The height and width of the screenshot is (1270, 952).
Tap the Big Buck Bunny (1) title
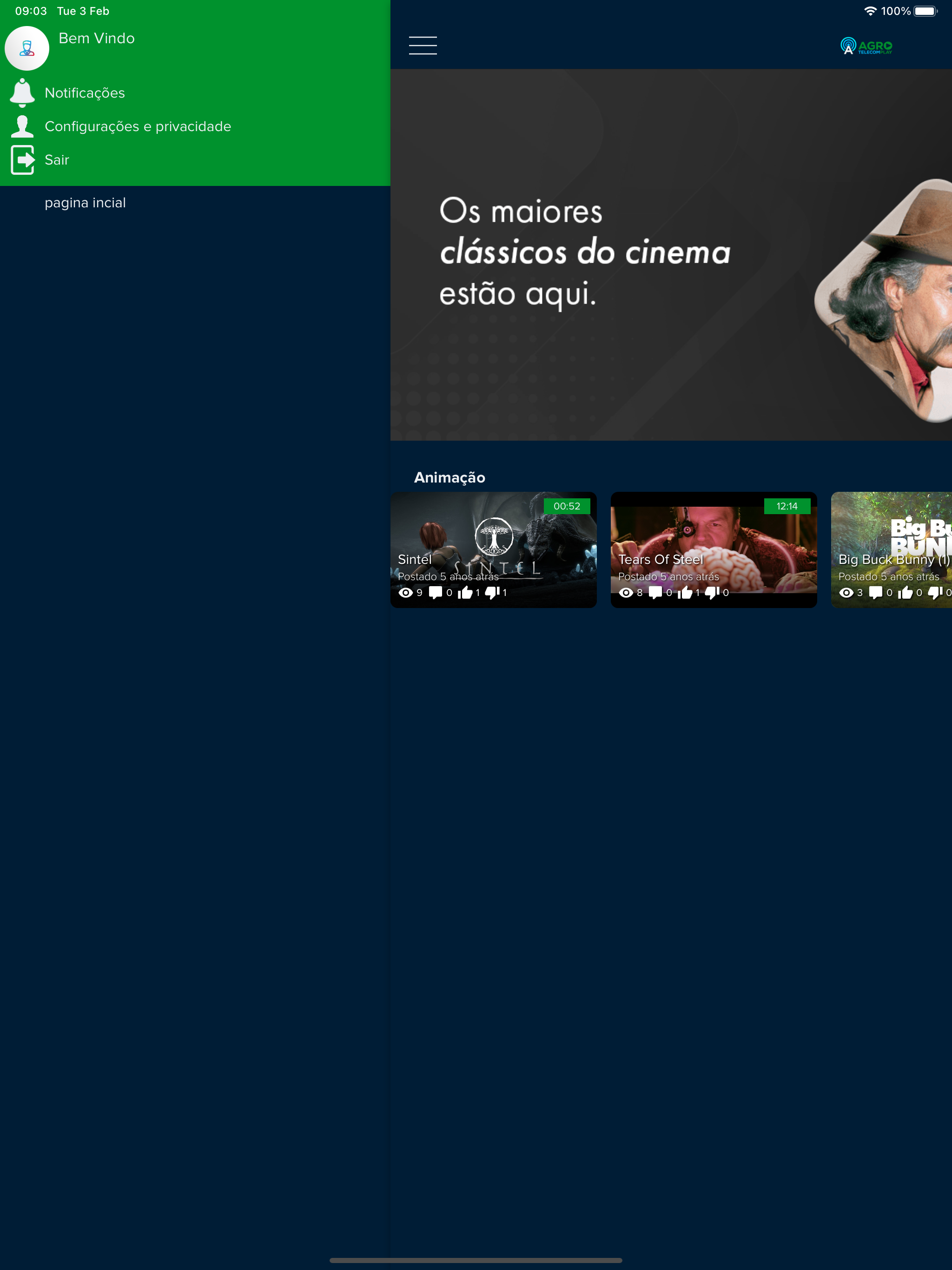coord(894,559)
